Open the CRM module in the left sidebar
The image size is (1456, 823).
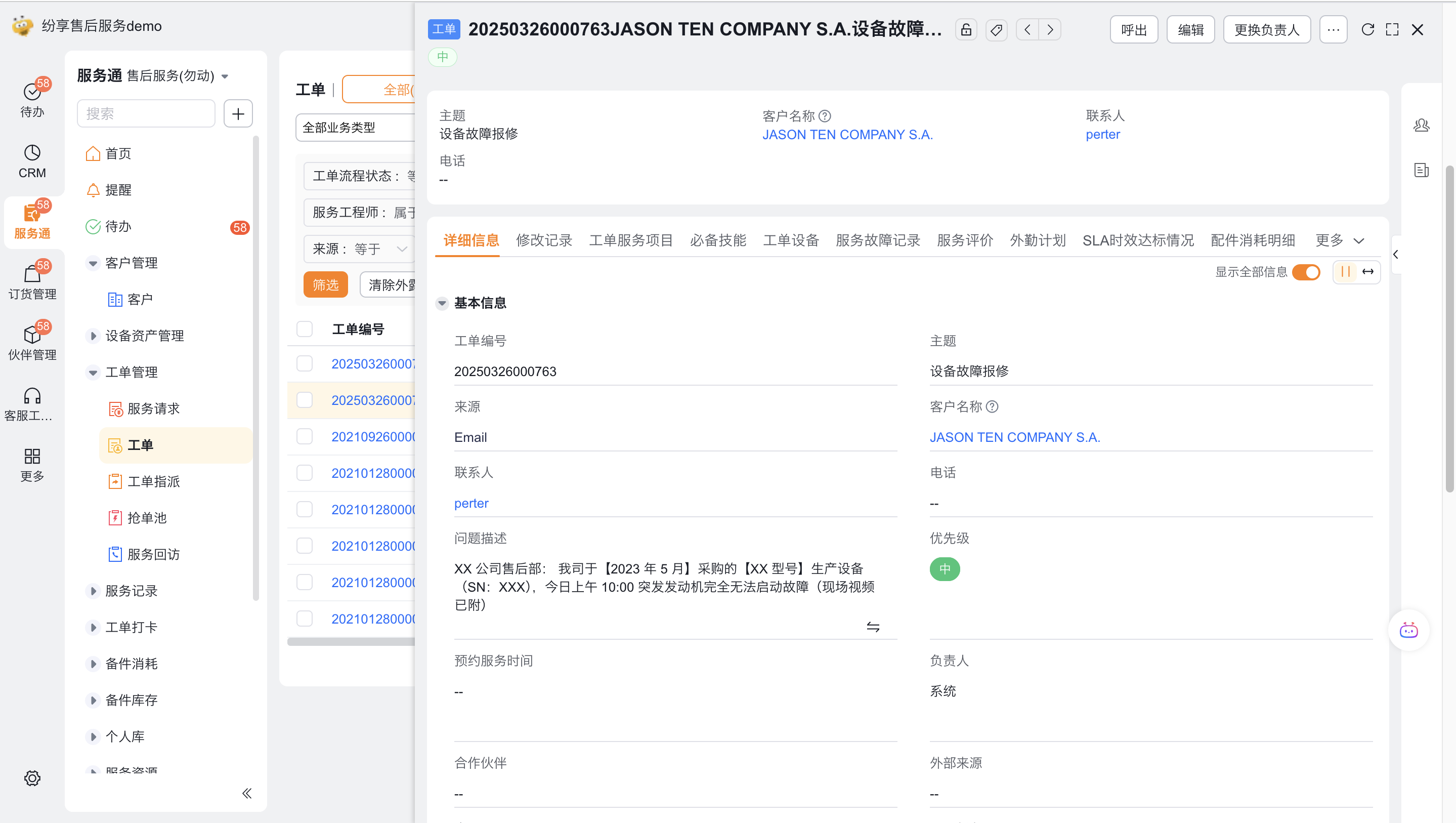click(x=32, y=161)
